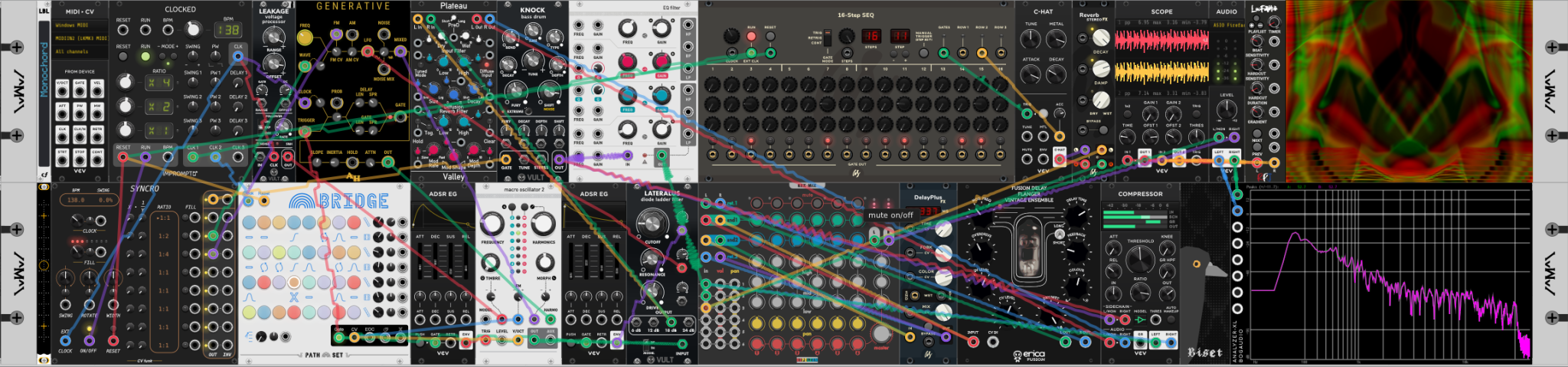Click the MODE plus button on Clocked
The image size is (1568, 367).
tap(175, 56)
